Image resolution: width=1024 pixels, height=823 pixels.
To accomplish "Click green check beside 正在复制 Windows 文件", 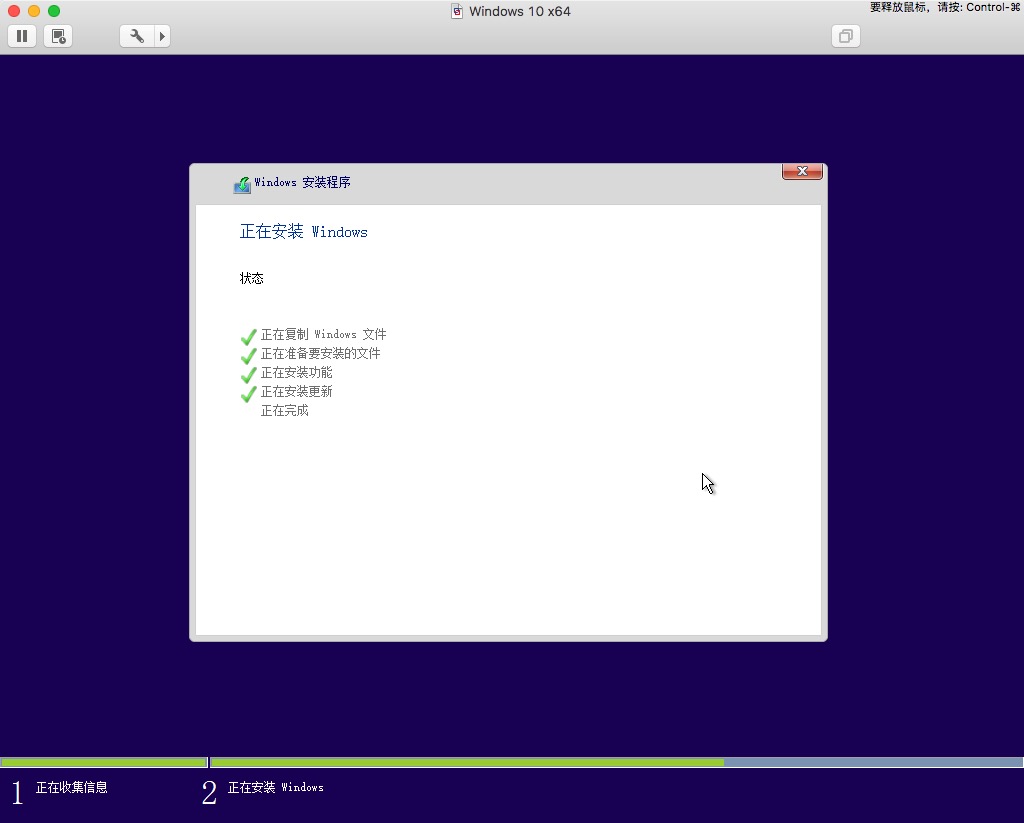I will pos(248,336).
